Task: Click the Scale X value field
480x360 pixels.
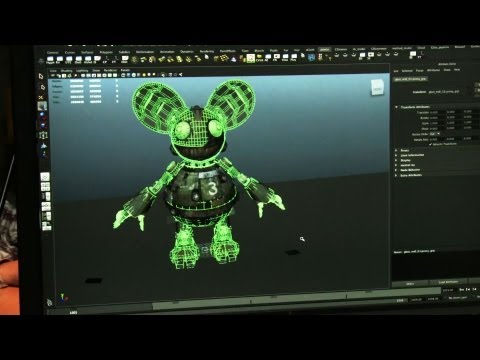Action: pos(436,123)
